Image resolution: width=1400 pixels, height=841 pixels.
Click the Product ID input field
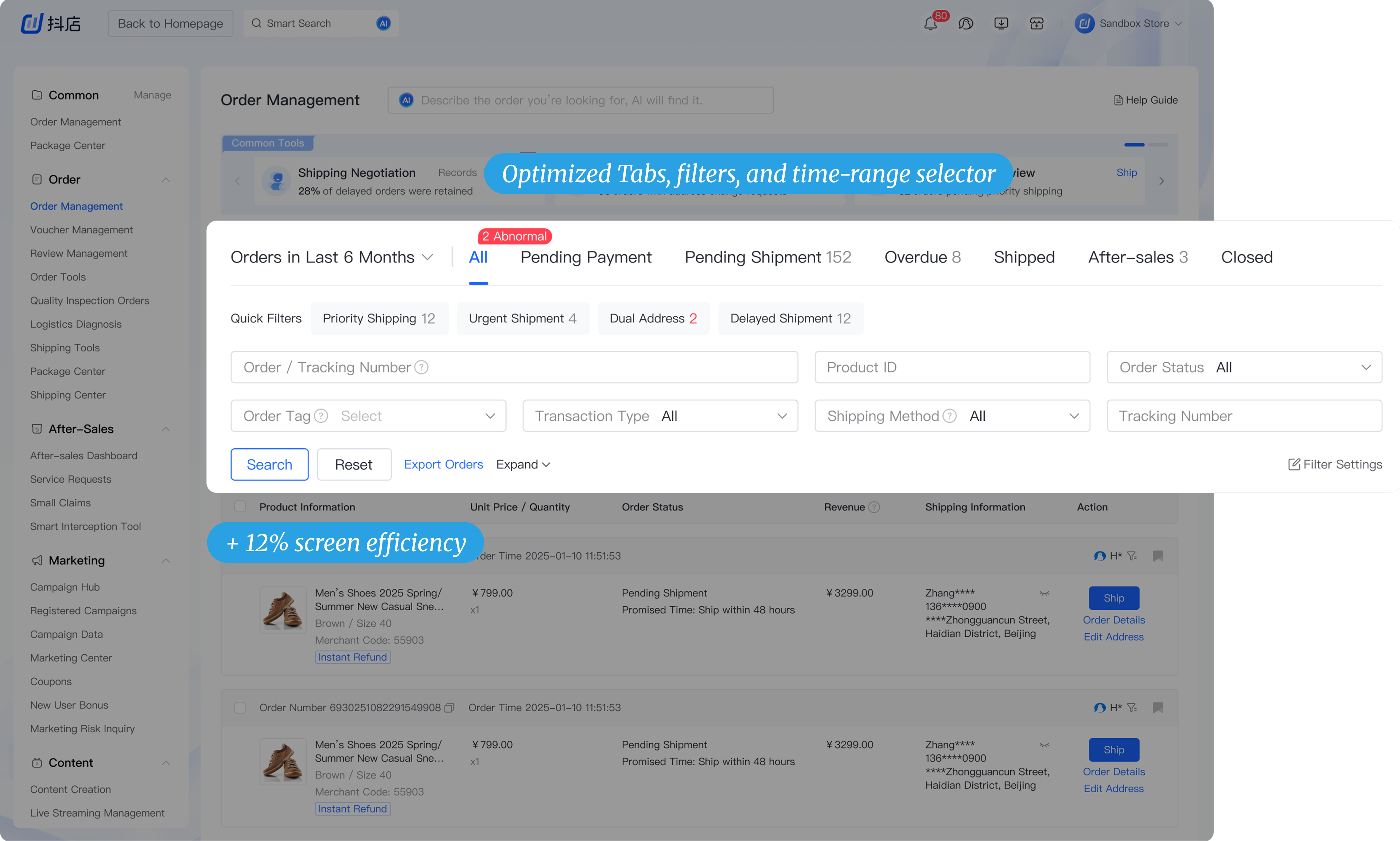coord(952,367)
